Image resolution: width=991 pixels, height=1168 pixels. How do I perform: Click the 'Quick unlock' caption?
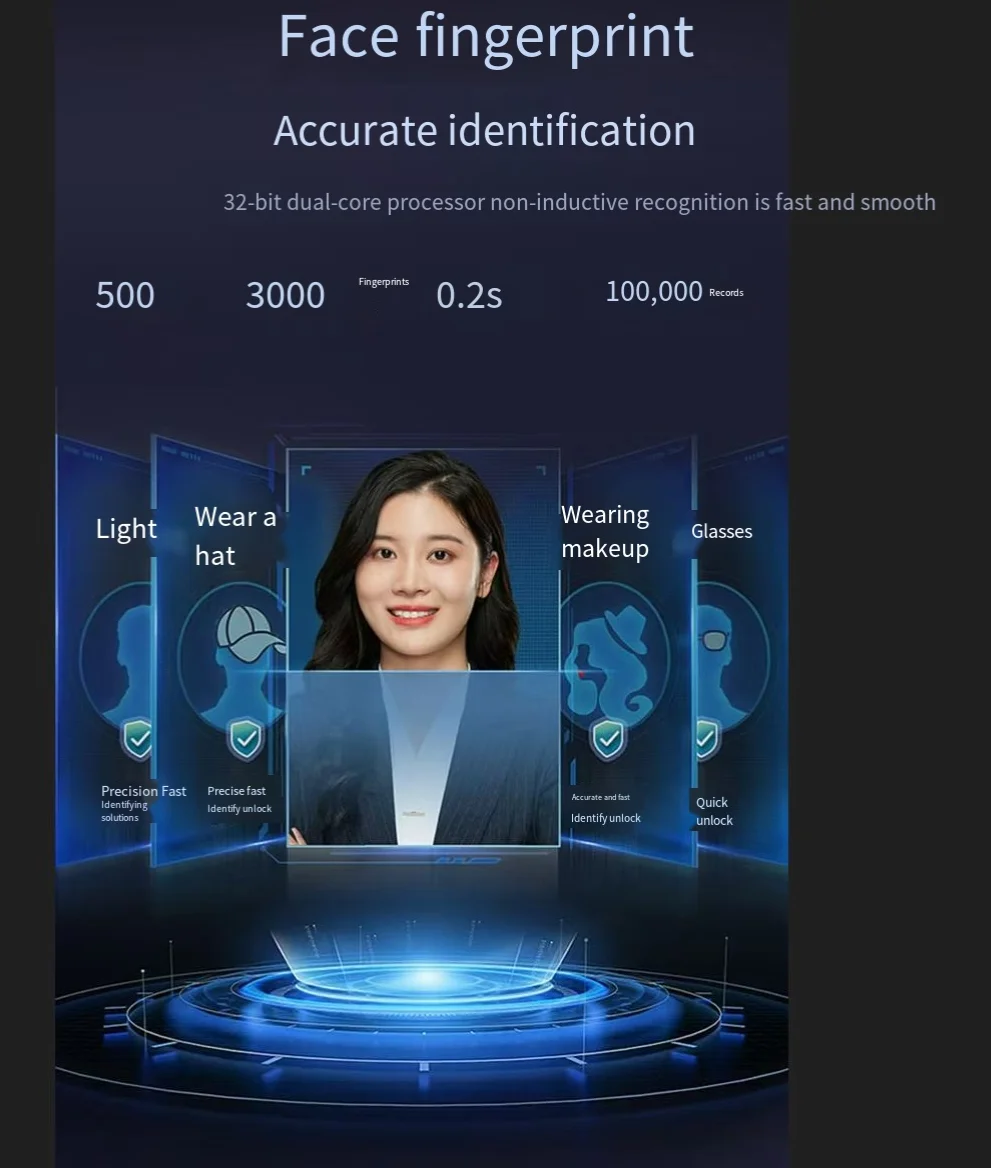(x=714, y=811)
